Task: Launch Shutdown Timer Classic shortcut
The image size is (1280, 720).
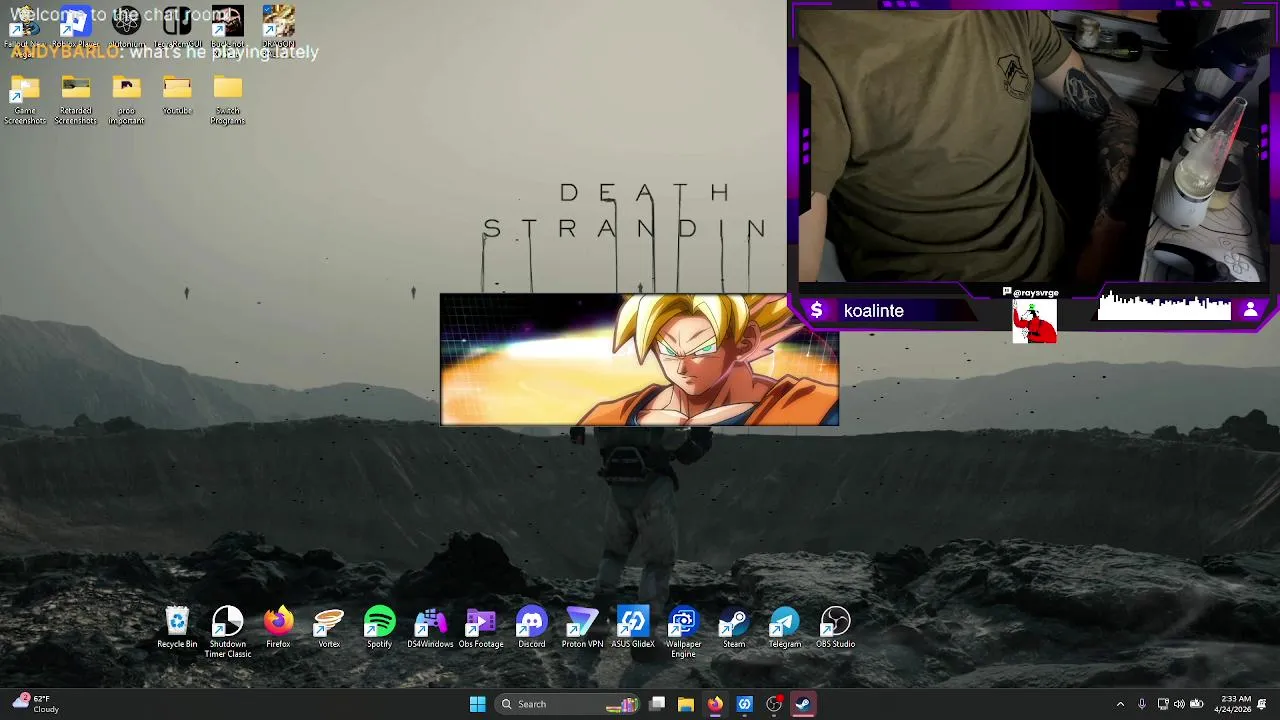Action: point(228,632)
